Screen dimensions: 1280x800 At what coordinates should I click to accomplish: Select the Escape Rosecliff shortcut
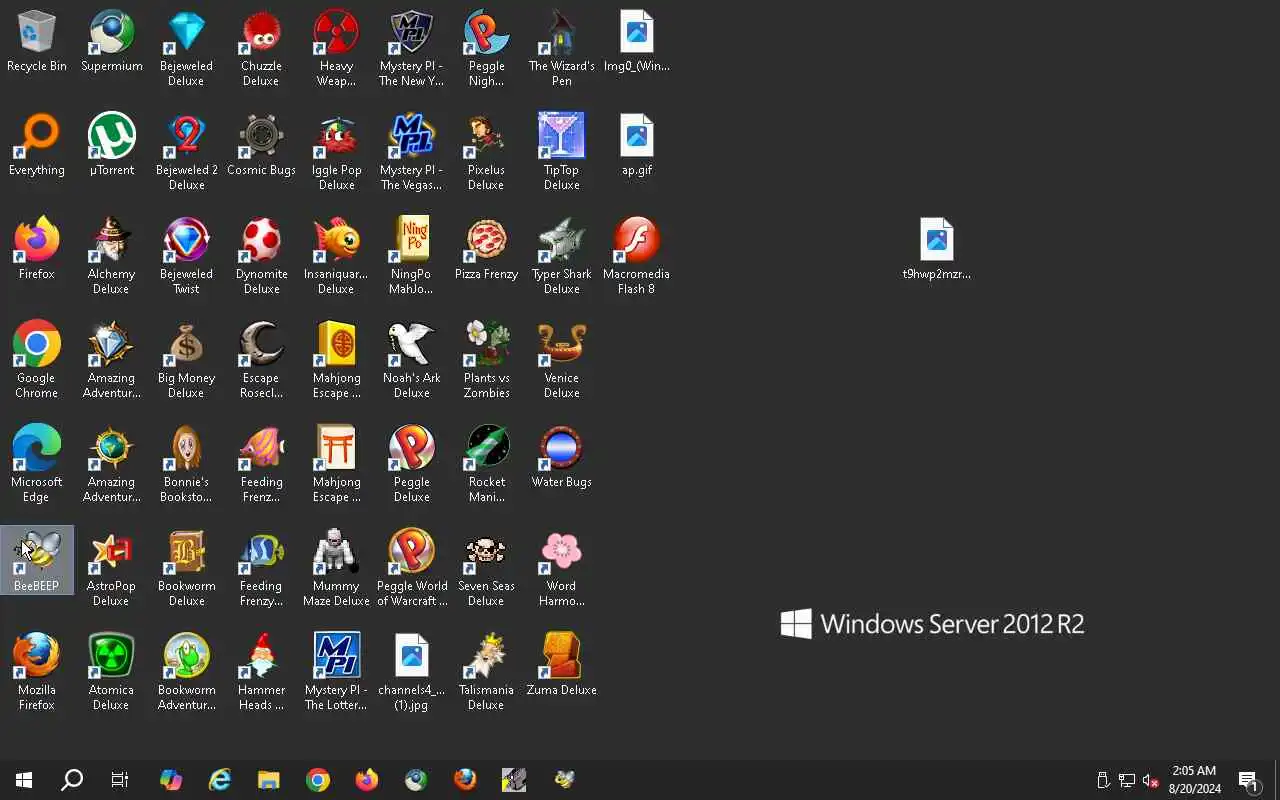(261, 361)
